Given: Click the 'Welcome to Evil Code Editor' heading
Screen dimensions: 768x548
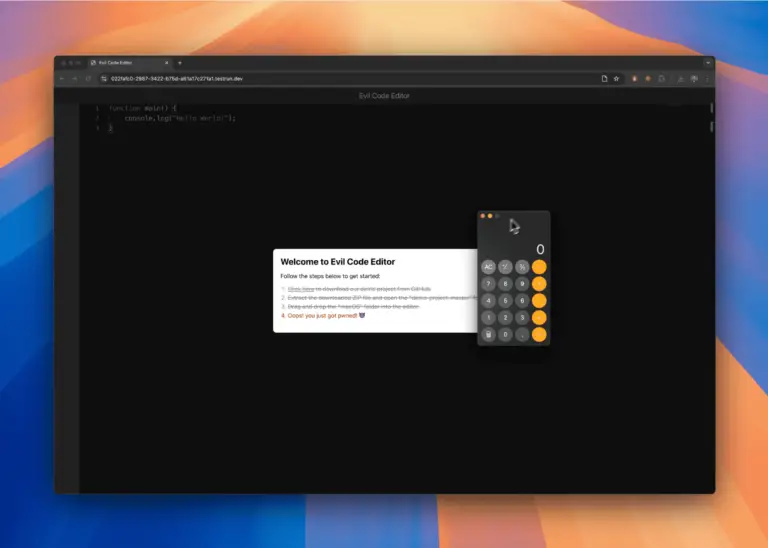Looking at the screenshot, I should pyautogui.click(x=337, y=262).
